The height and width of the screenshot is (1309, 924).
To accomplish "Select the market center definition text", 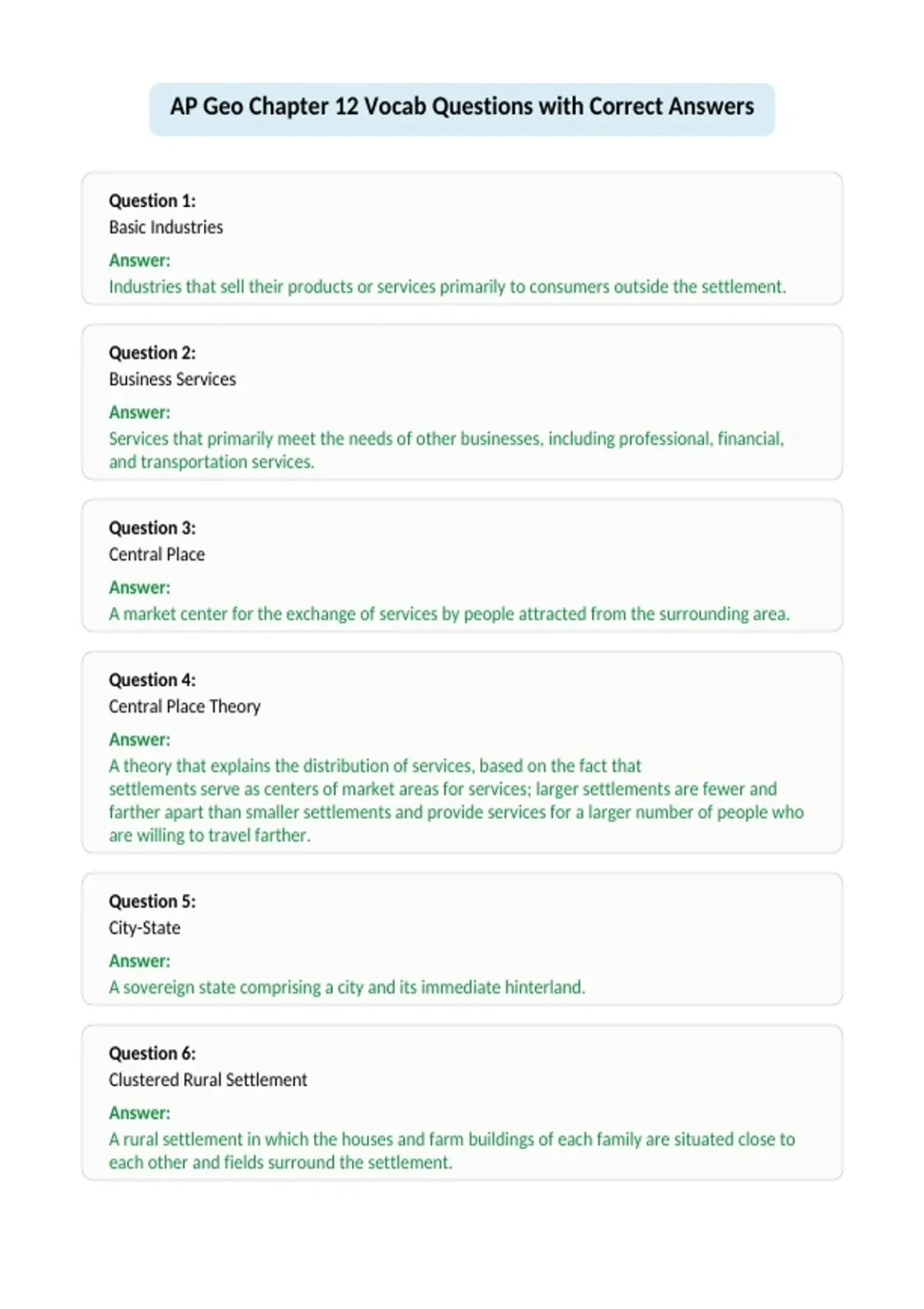I will (449, 614).
